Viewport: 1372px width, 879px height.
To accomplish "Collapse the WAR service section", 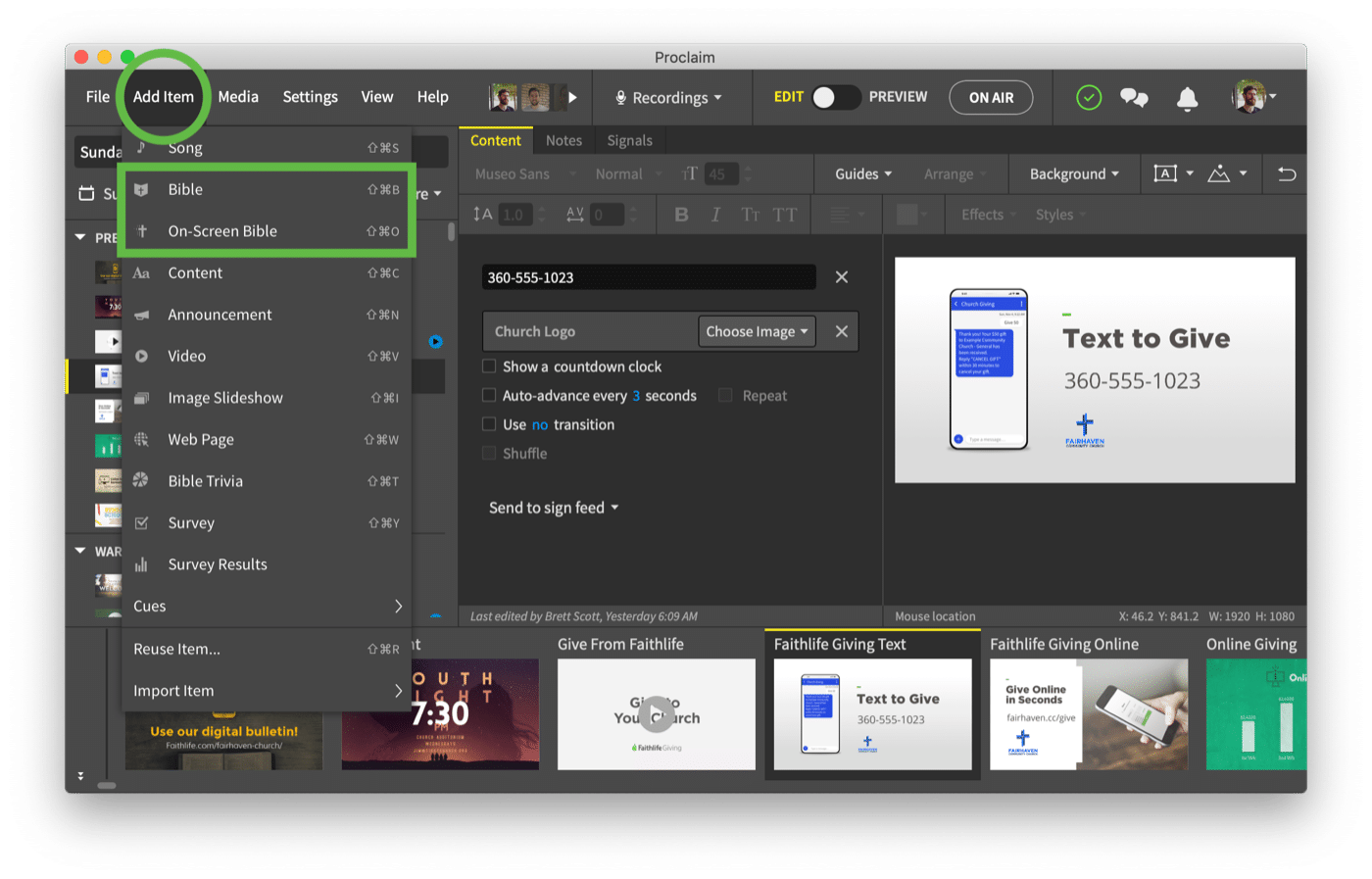I will (80, 551).
